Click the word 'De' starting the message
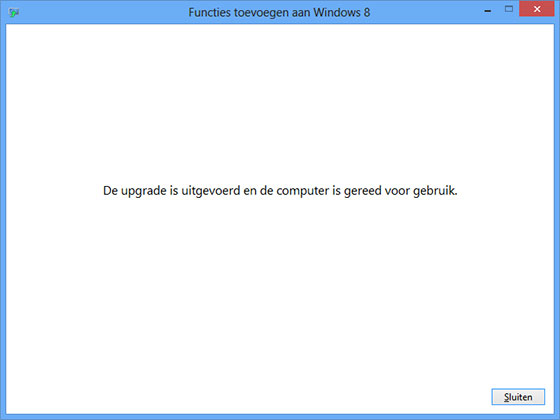This screenshot has height=420, width=560. click(x=110, y=191)
